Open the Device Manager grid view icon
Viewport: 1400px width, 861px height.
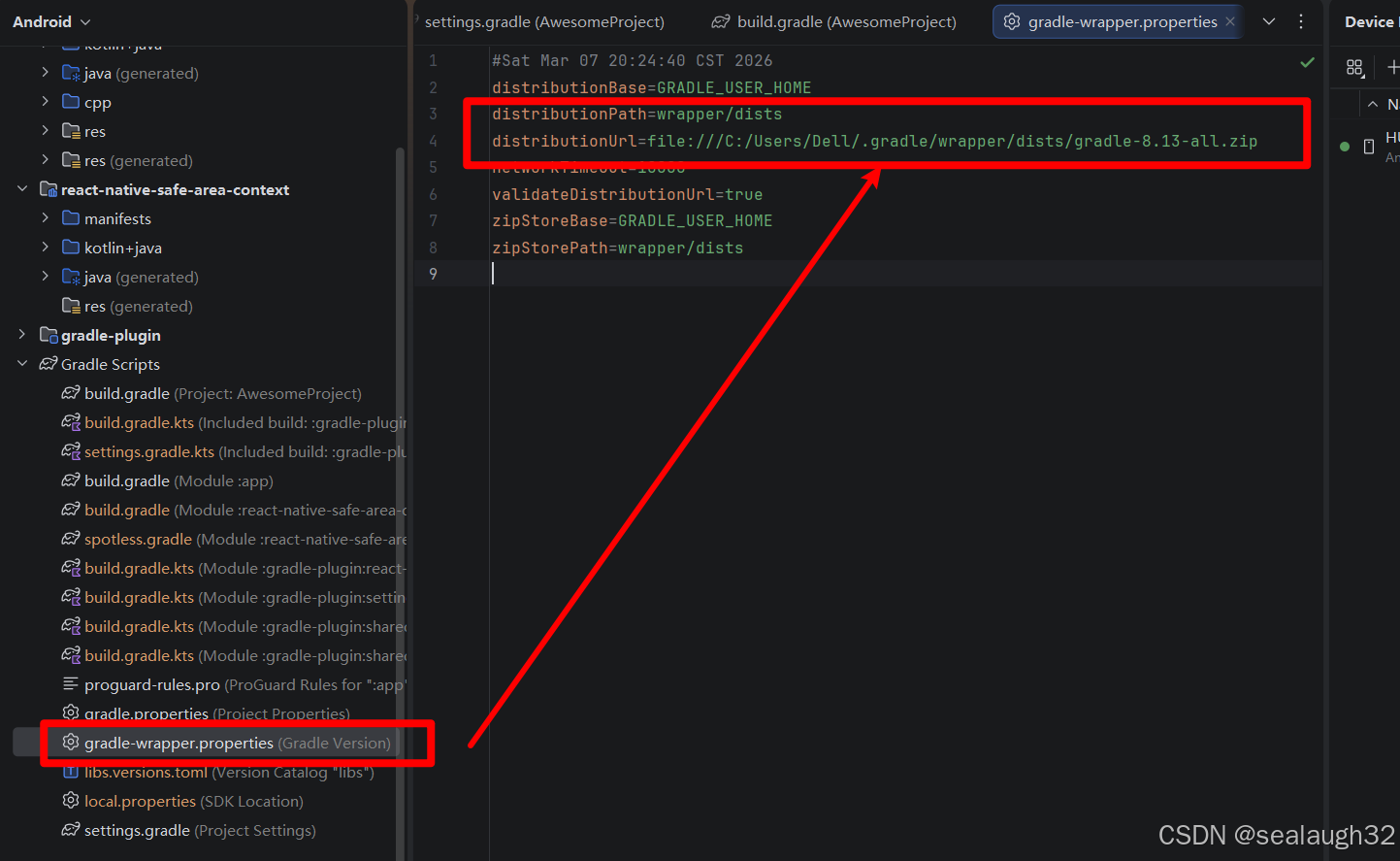click(x=1355, y=67)
